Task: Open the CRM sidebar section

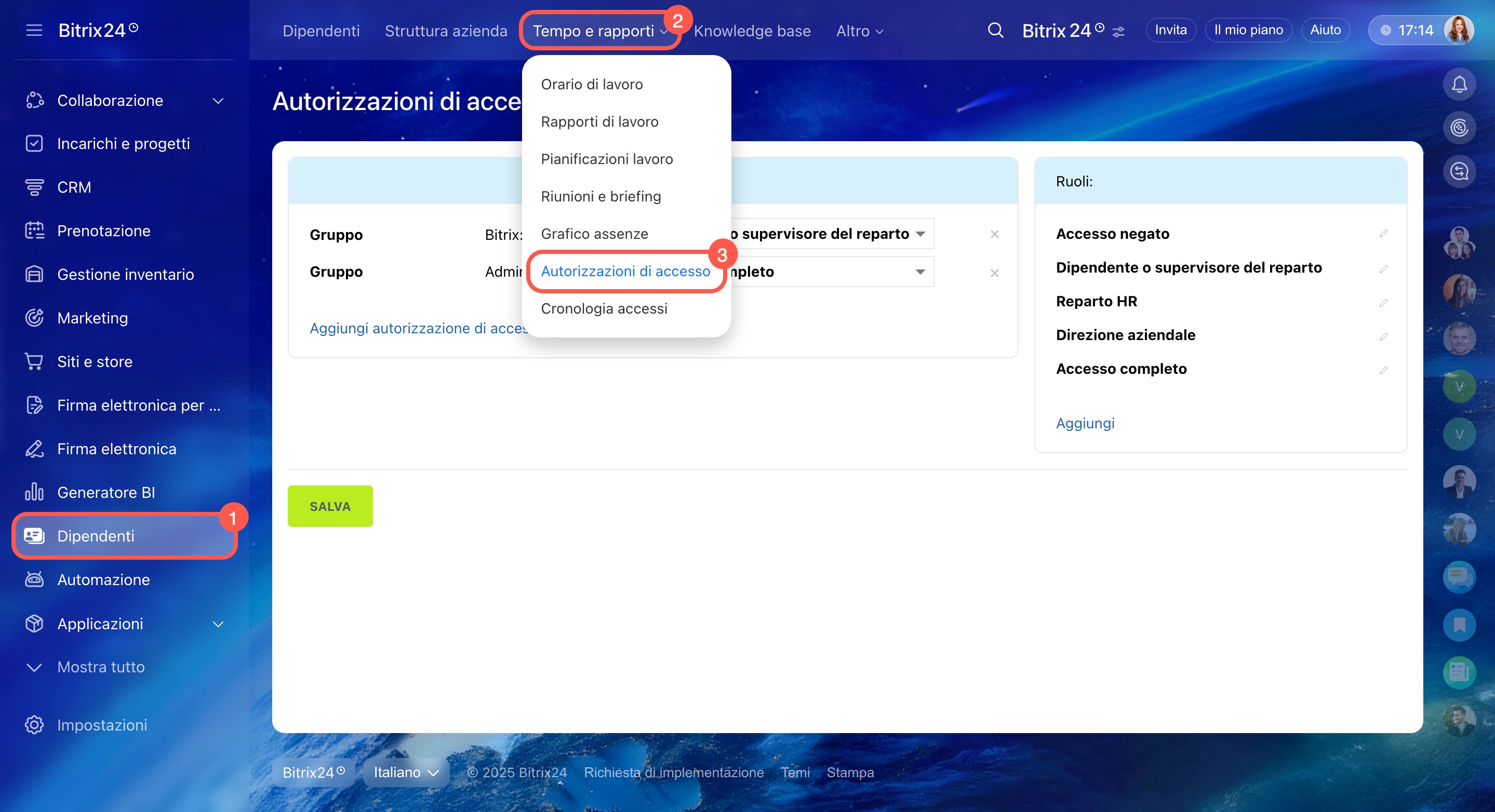Action: coord(74,187)
